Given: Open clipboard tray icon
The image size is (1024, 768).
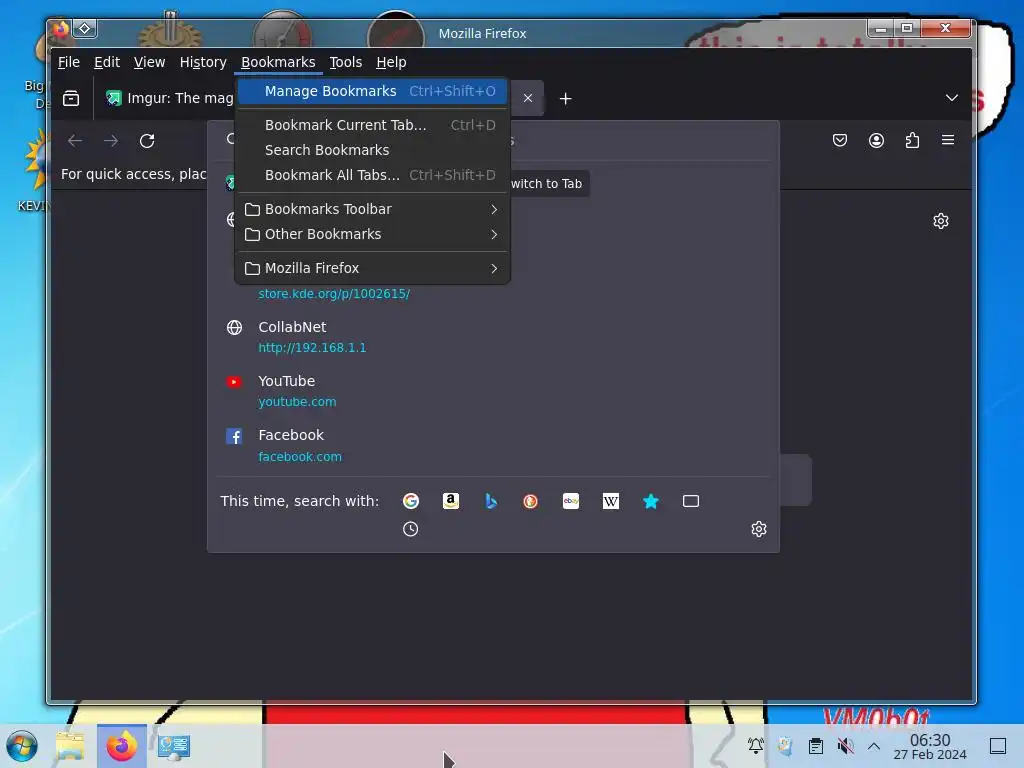Looking at the screenshot, I should tap(816, 745).
